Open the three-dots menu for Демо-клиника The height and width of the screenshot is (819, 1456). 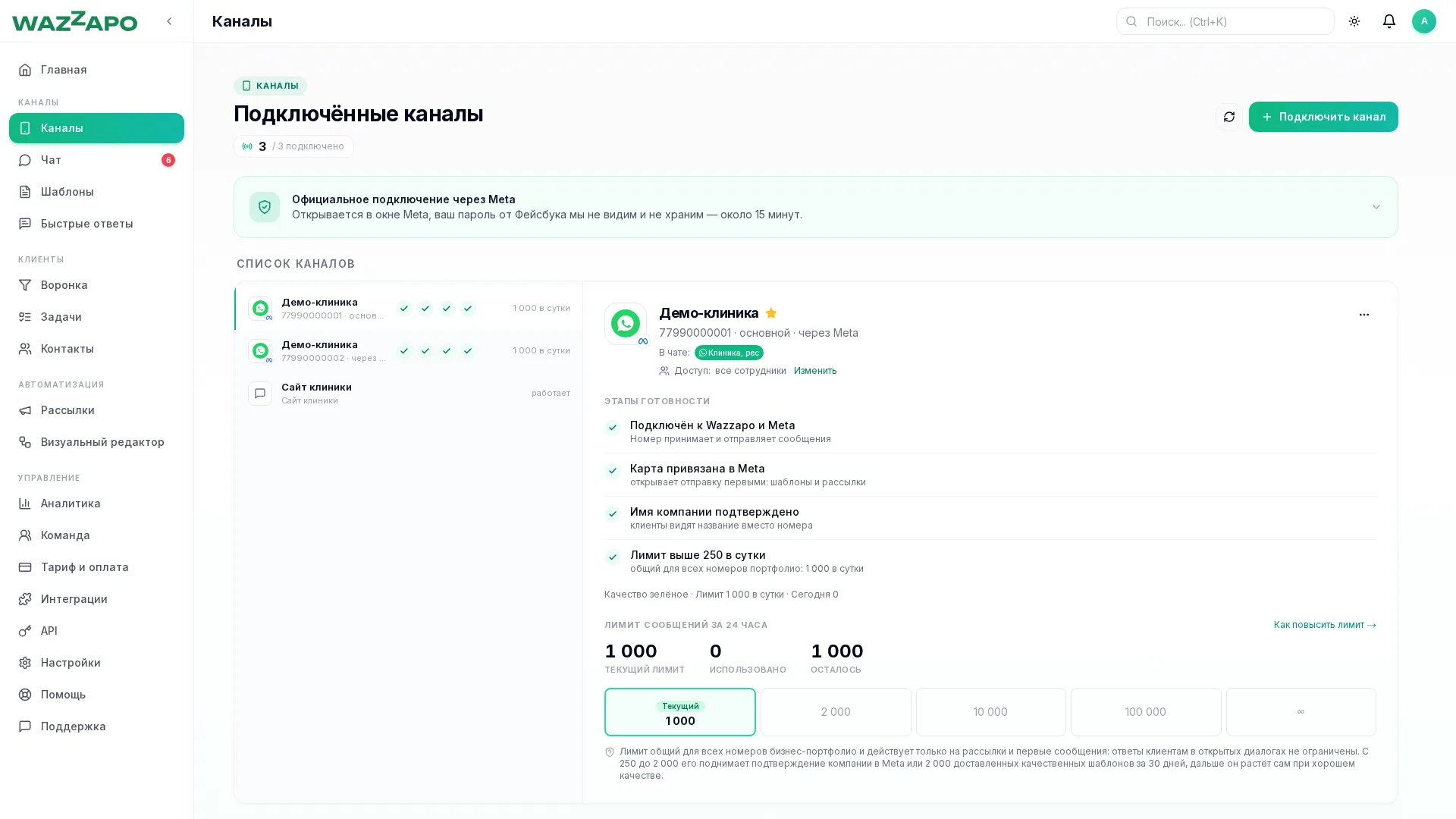(1364, 315)
